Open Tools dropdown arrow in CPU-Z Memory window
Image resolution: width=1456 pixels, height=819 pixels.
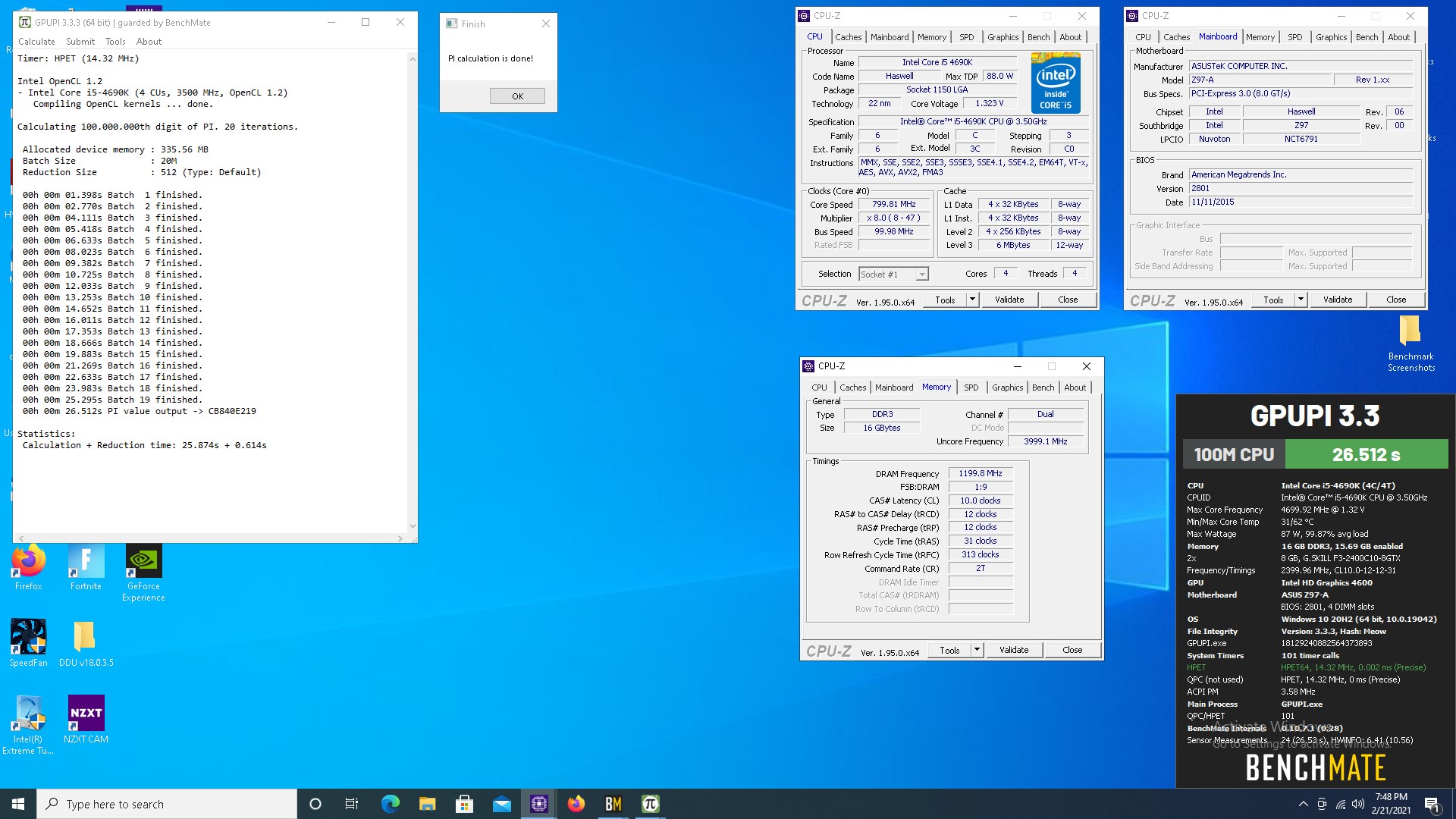coord(977,650)
